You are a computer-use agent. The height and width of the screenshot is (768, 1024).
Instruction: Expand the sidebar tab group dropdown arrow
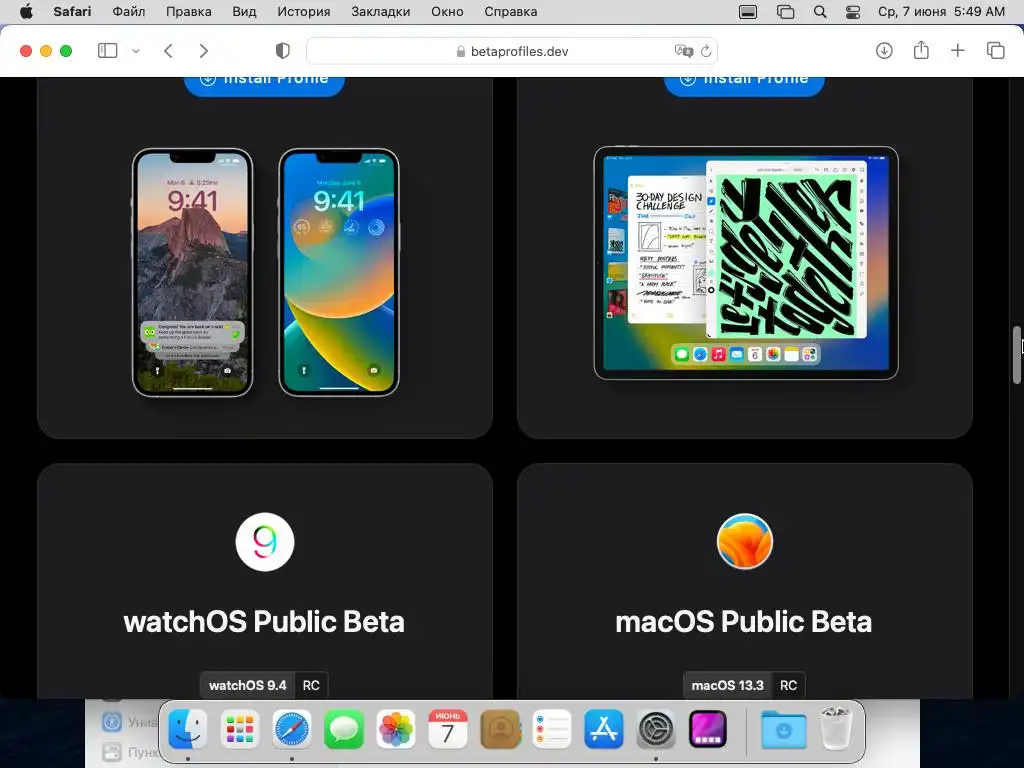(x=136, y=51)
